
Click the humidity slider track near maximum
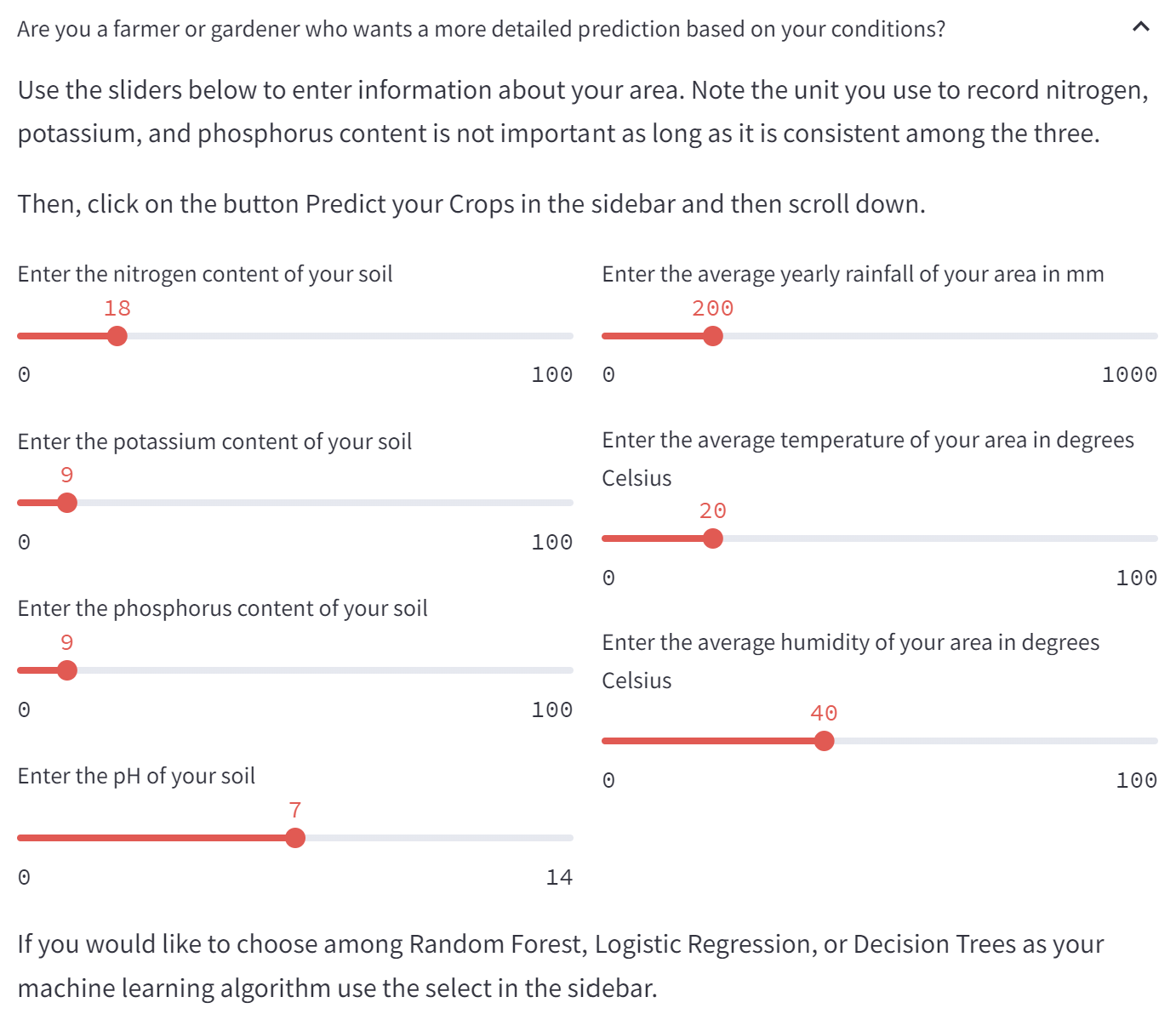click(1149, 741)
